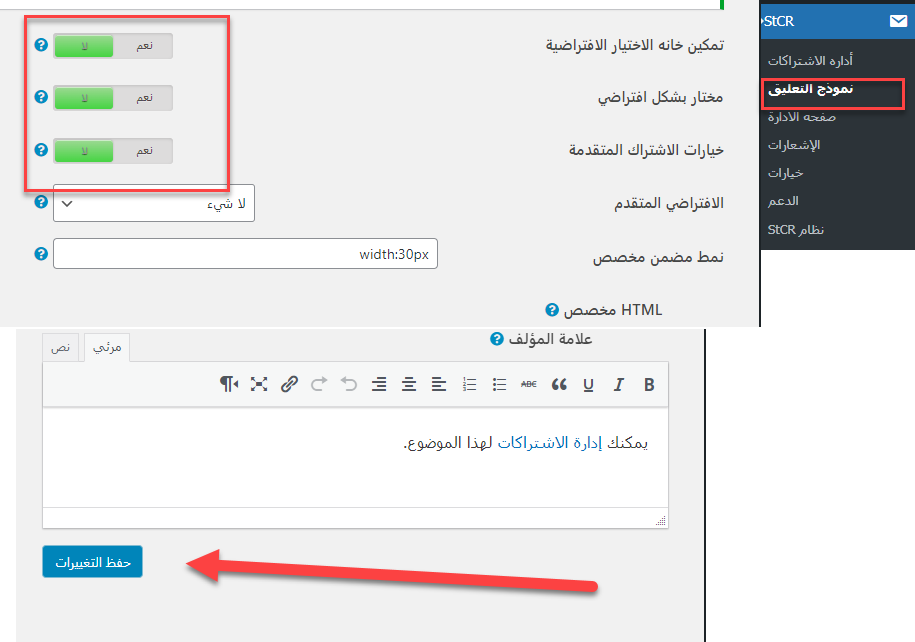Switch editor to the نص tab
The width and height of the screenshot is (915, 642).
60,347
